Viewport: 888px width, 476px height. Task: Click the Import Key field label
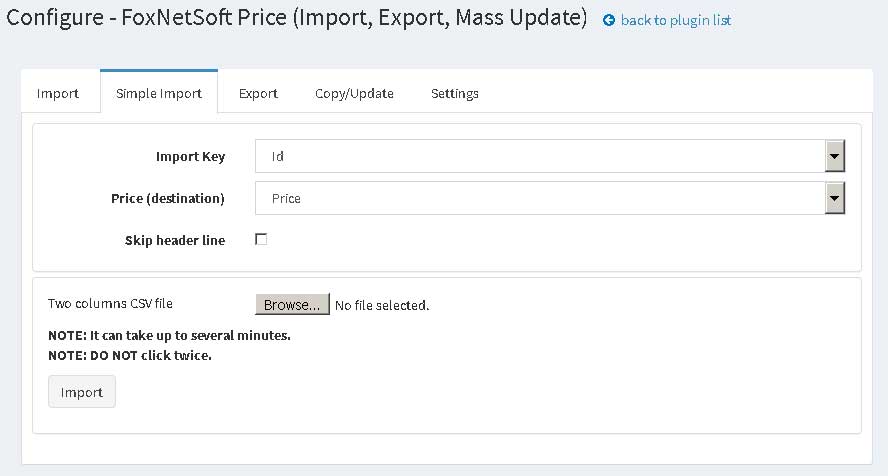[190, 157]
